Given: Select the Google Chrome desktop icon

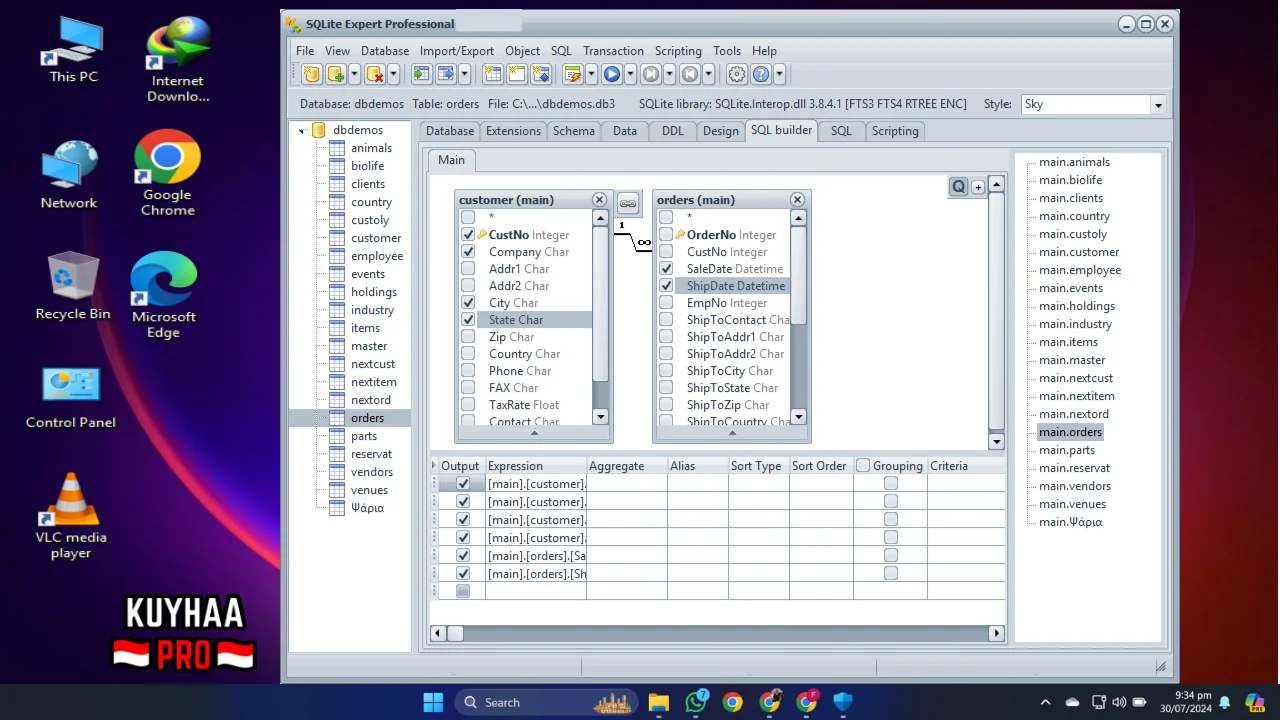Looking at the screenshot, I should [167, 172].
